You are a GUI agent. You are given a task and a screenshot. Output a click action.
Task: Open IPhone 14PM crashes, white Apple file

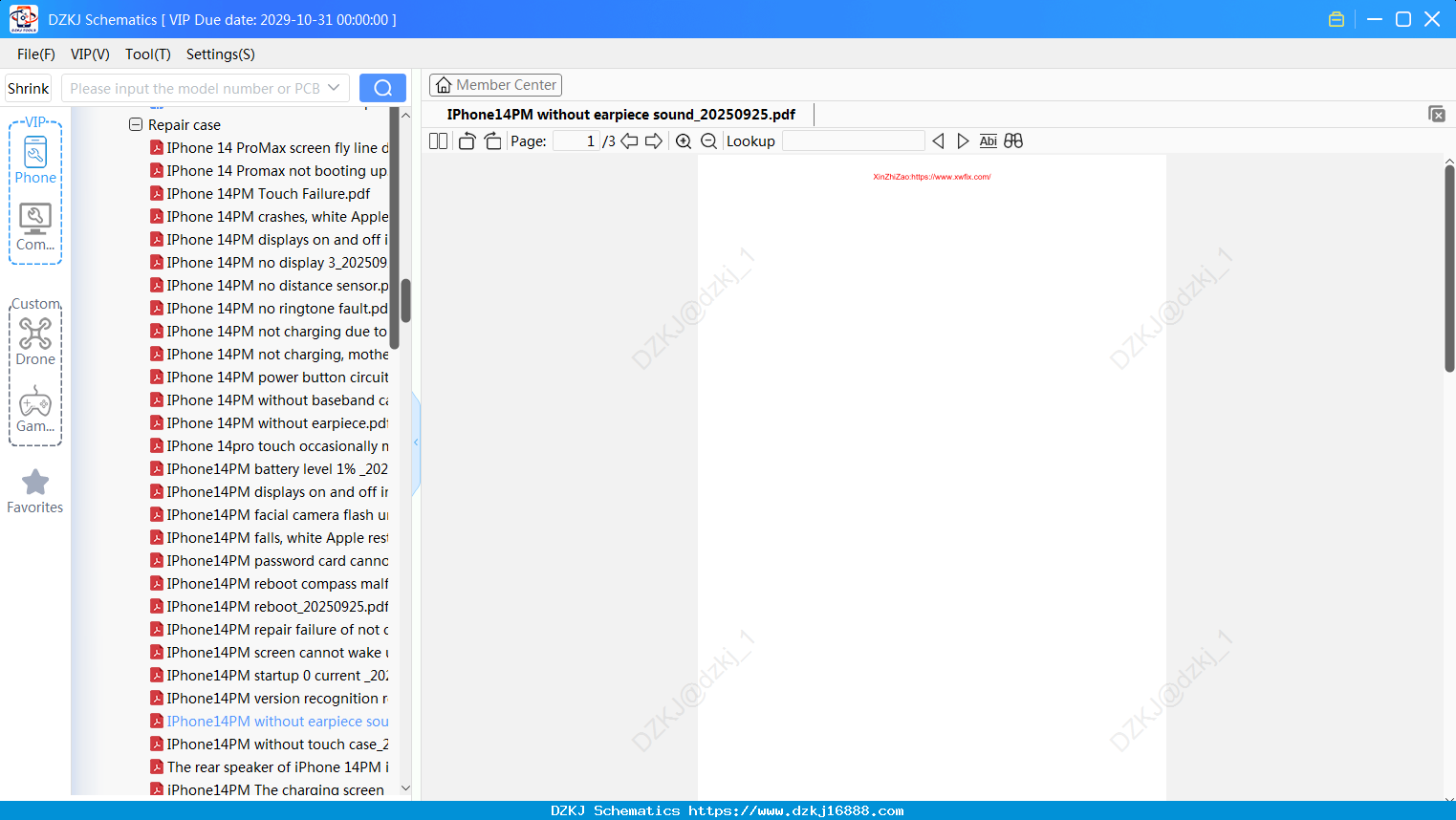coord(270,217)
